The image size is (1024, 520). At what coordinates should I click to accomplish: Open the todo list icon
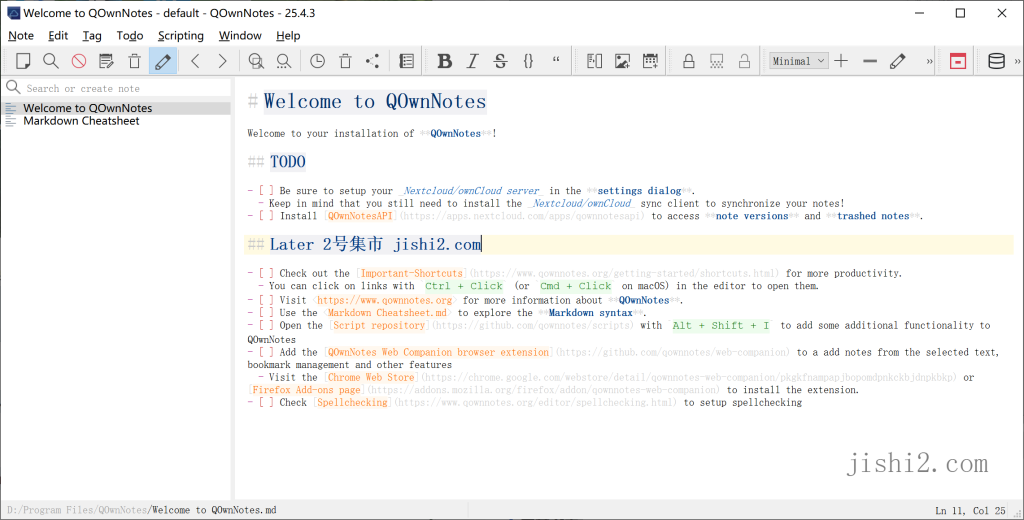tap(406, 61)
